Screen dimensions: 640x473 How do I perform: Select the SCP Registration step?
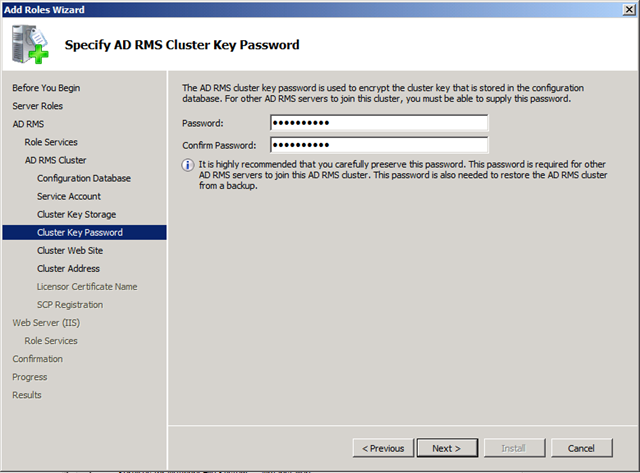tap(70, 305)
